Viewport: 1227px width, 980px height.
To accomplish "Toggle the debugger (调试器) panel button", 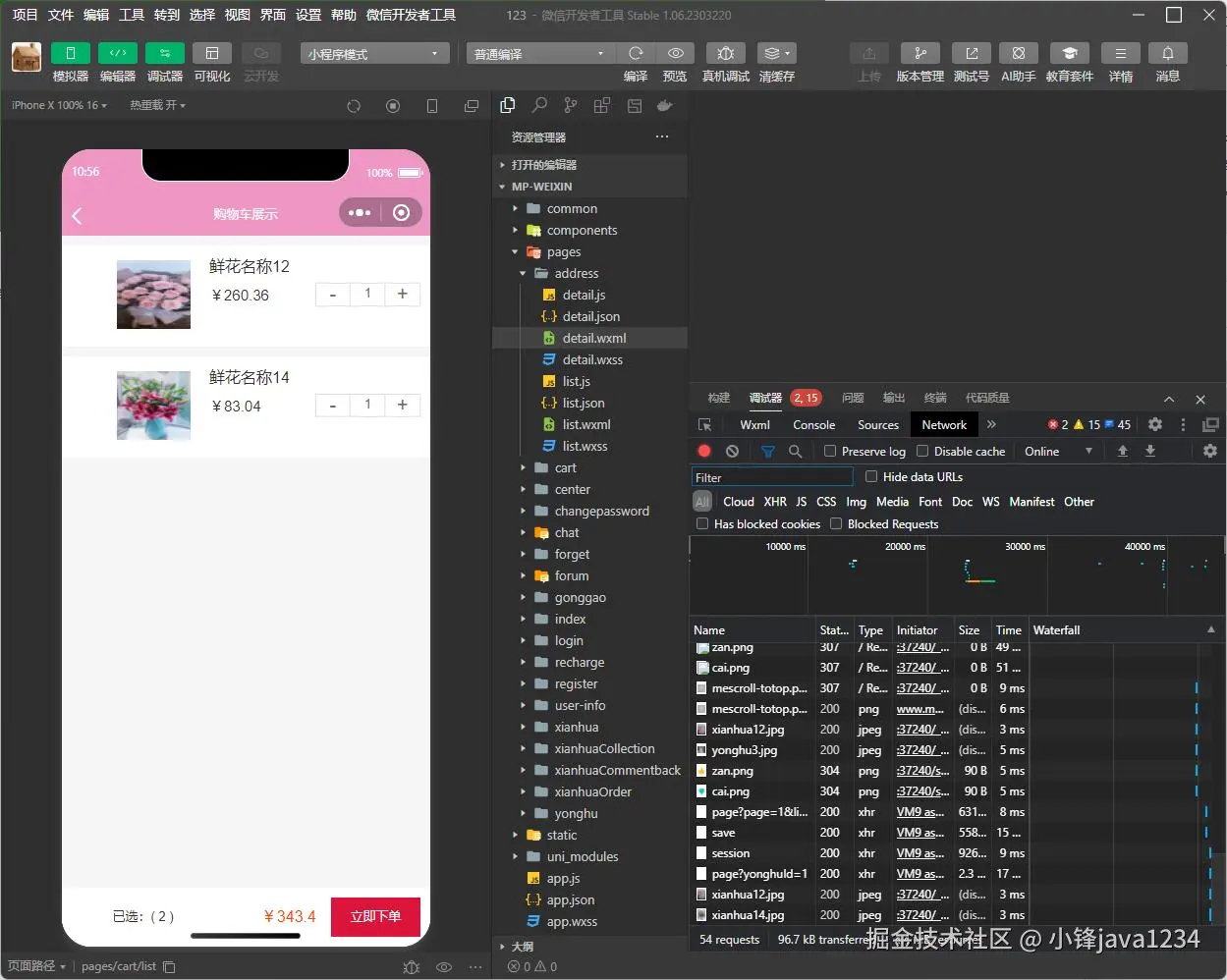I will [x=164, y=53].
